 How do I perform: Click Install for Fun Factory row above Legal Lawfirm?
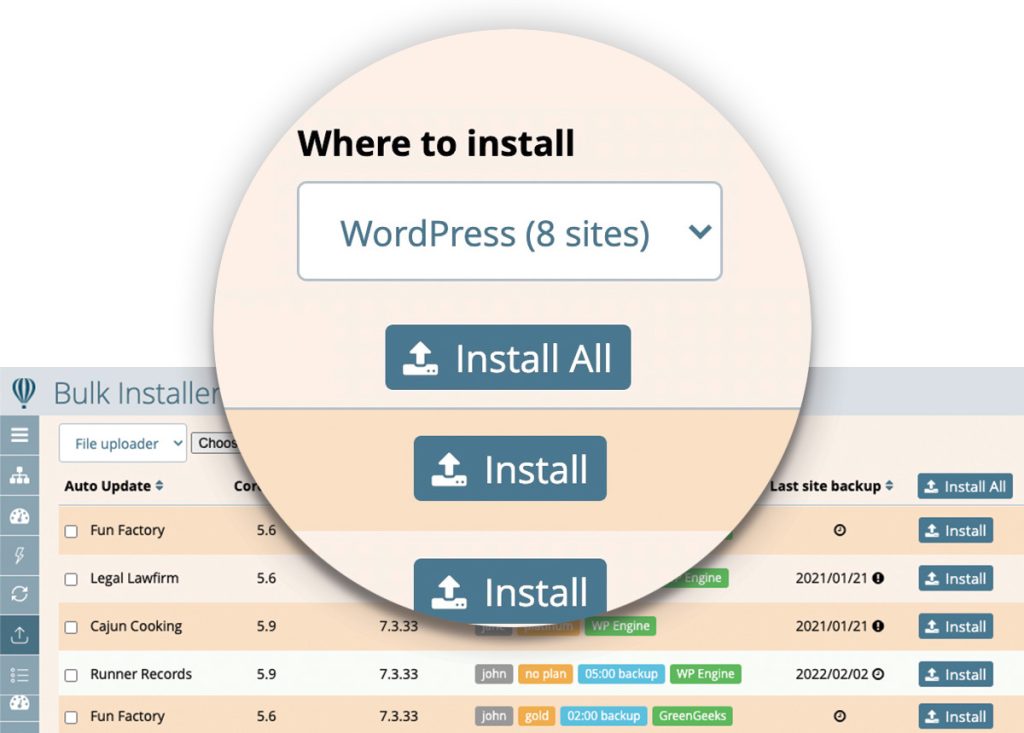tap(955, 530)
